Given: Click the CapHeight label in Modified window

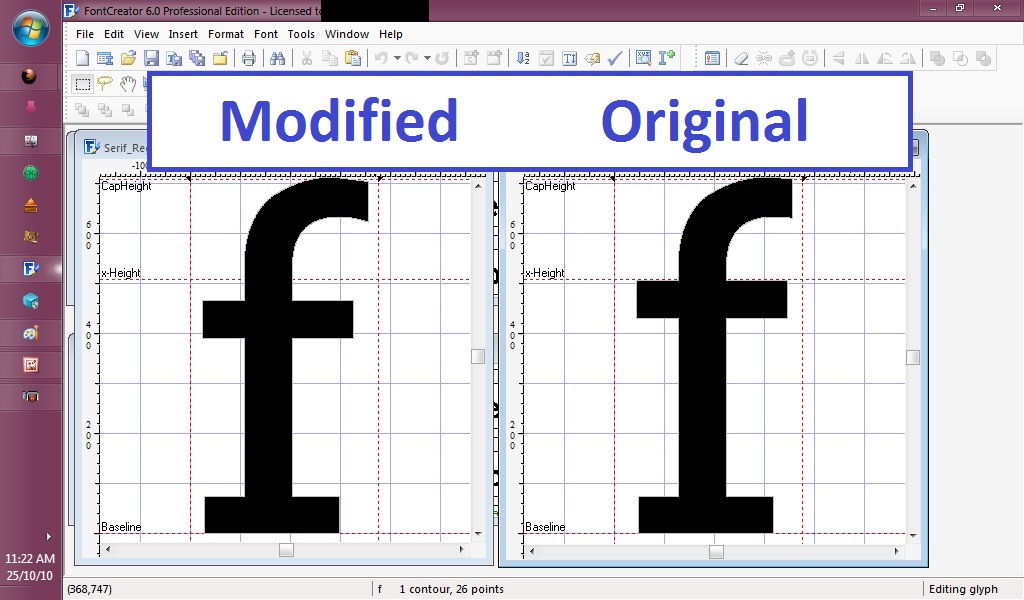Looking at the screenshot, I should (126, 186).
